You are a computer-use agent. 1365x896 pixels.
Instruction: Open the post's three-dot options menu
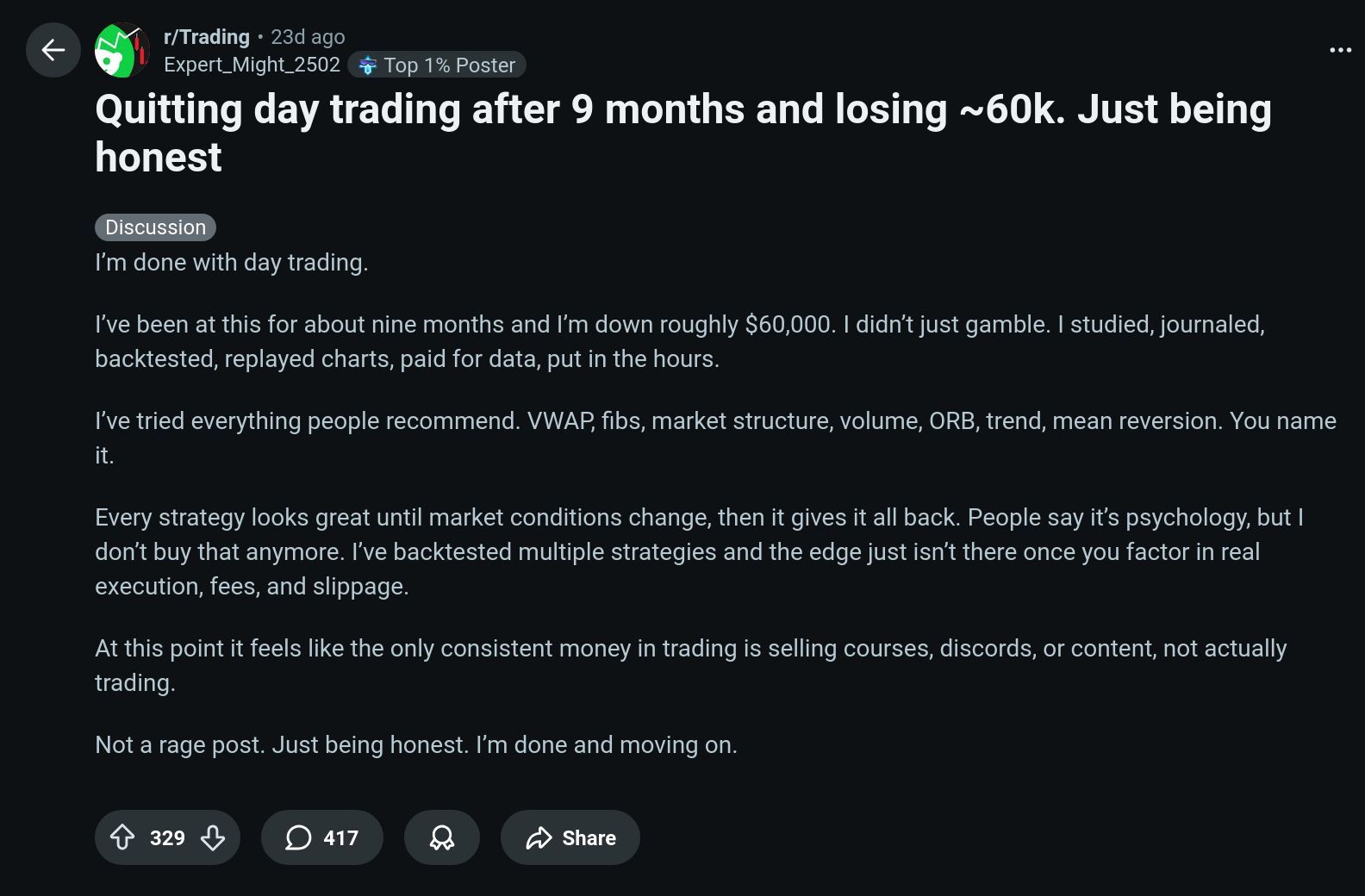coord(1340,50)
